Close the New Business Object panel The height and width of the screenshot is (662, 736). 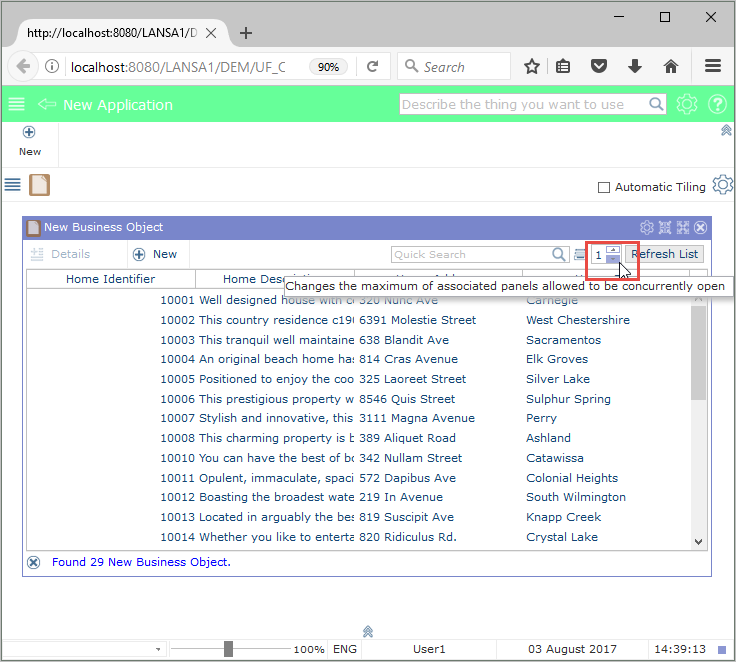[700, 228]
